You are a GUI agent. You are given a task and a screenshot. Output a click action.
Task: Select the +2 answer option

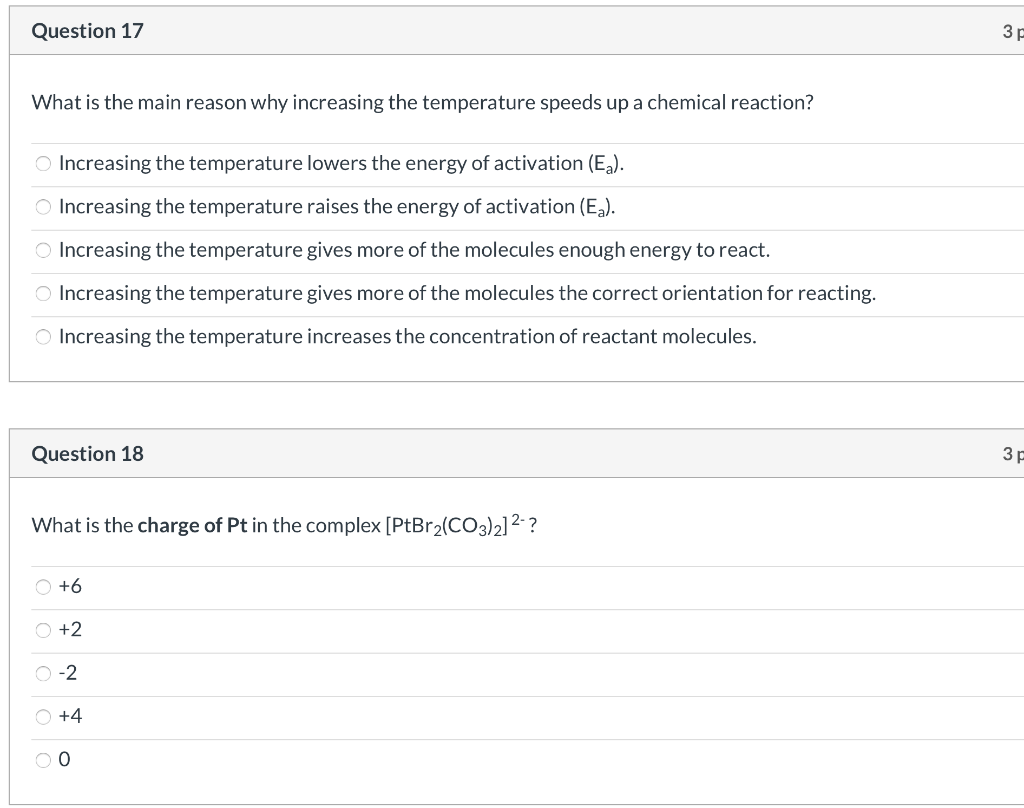(43, 630)
